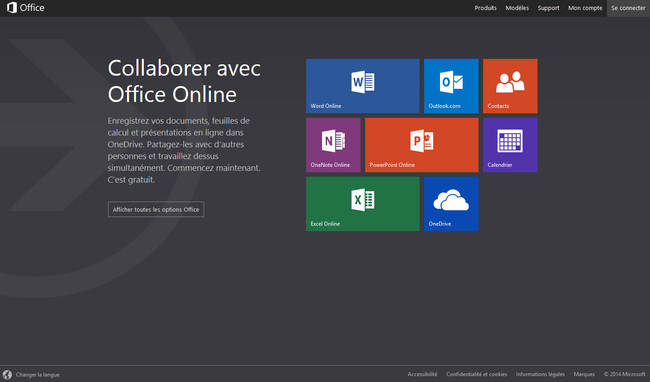This screenshot has height=382, width=650.
Task: Click the Changer la langue link
Action: click(x=38, y=375)
